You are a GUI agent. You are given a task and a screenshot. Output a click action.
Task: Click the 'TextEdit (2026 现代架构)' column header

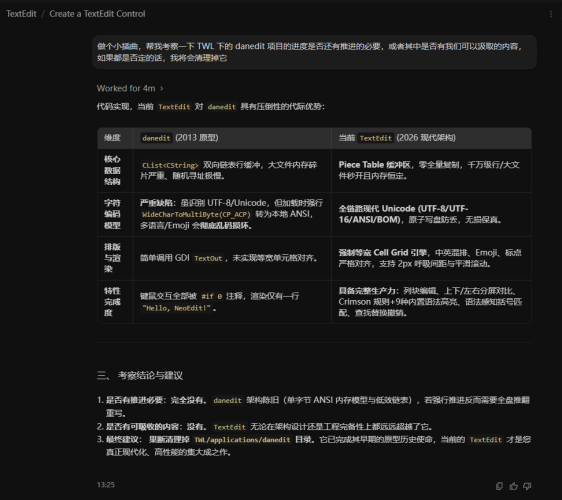tap(432, 138)
